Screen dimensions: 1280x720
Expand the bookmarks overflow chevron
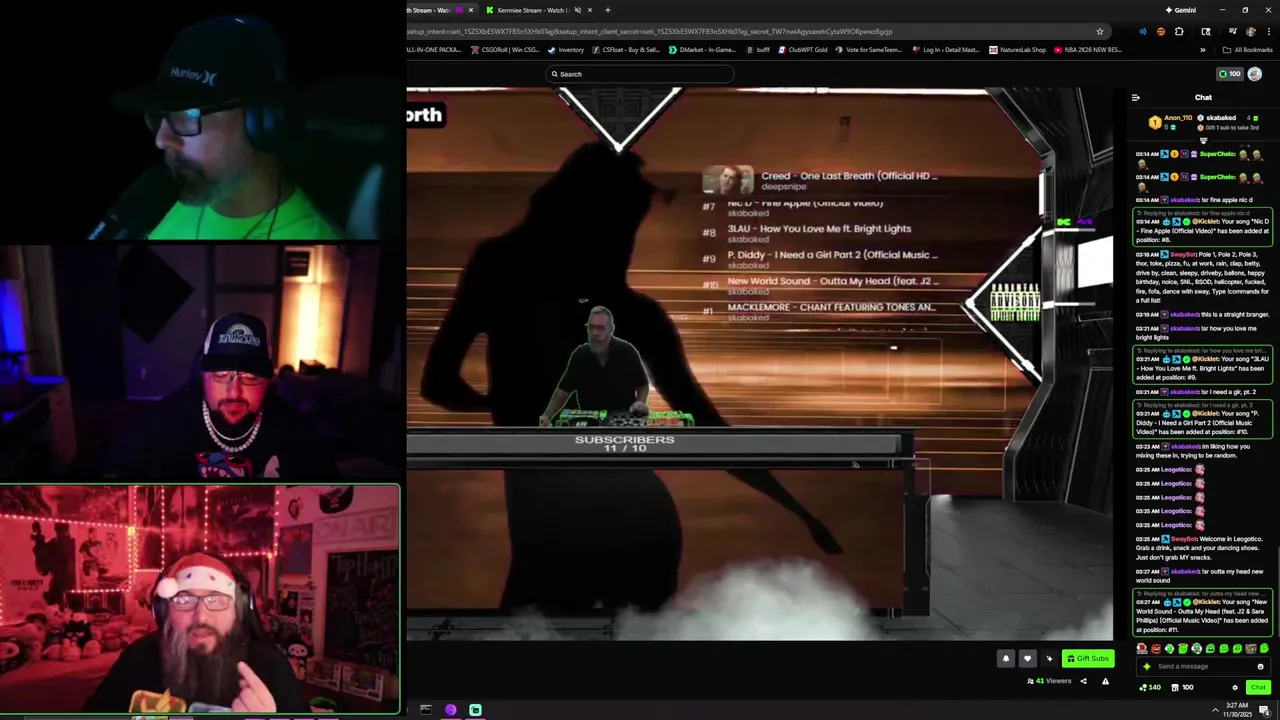[1203, 50]
